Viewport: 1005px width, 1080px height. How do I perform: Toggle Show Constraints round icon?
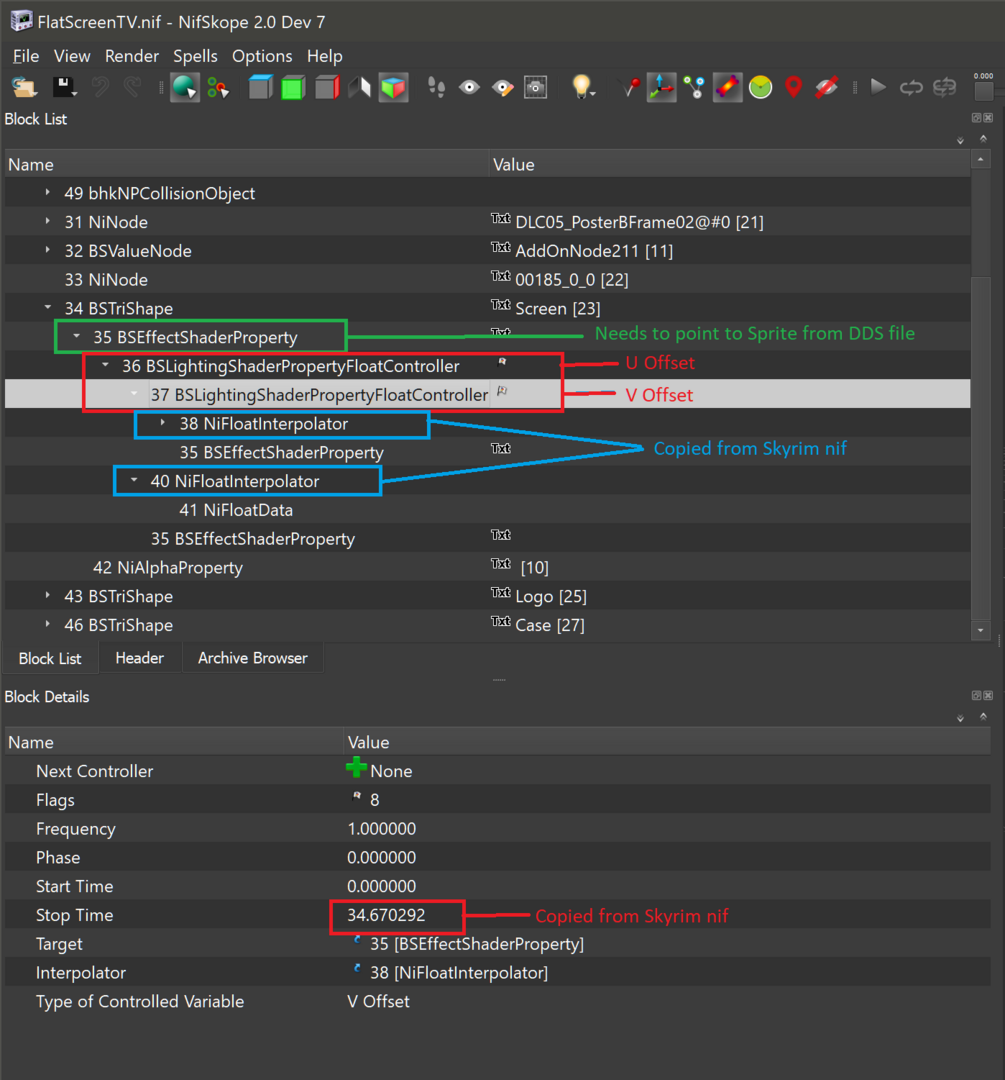(760, 87)
